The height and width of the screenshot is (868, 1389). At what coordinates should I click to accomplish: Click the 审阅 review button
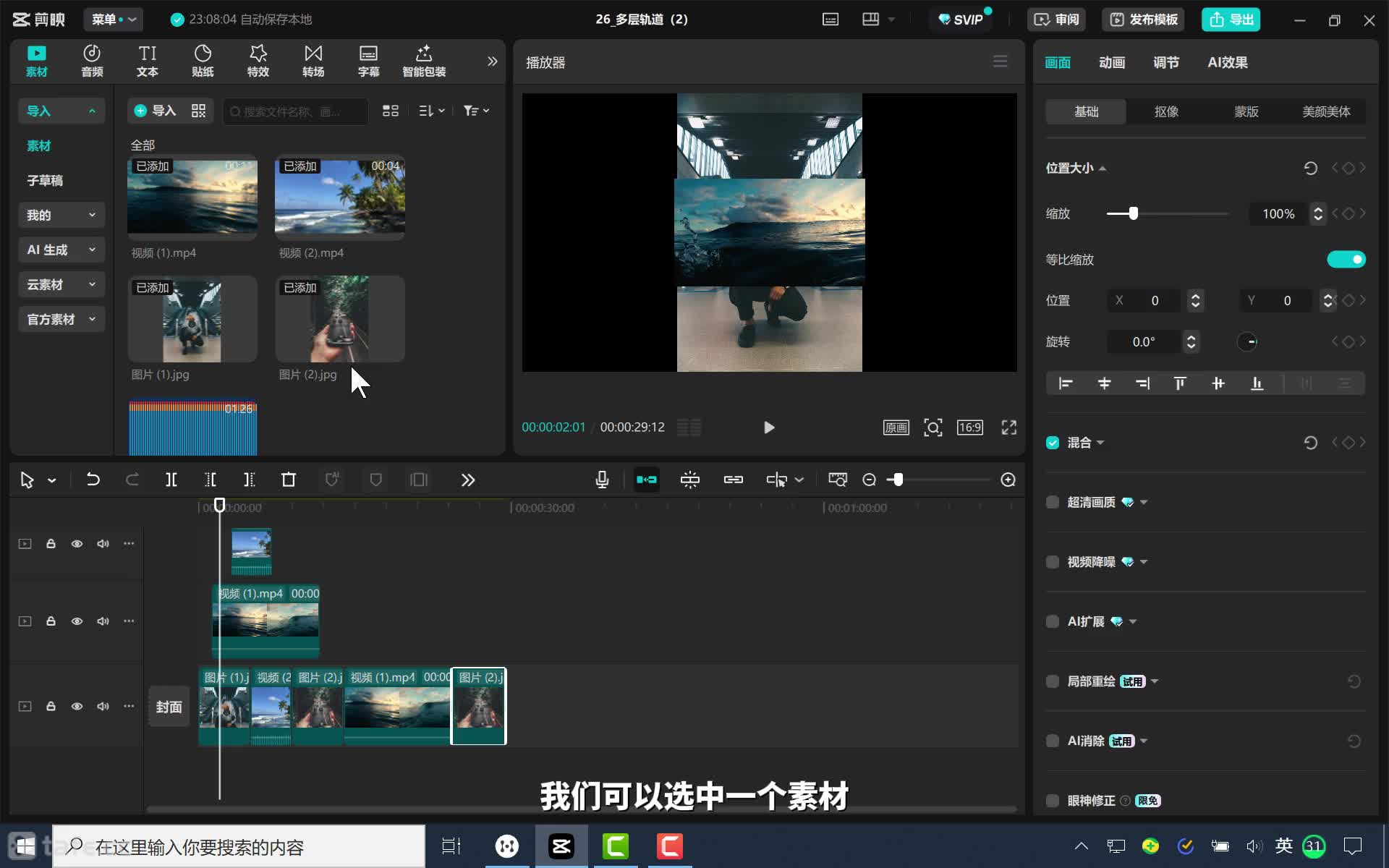click(1056, 20)
